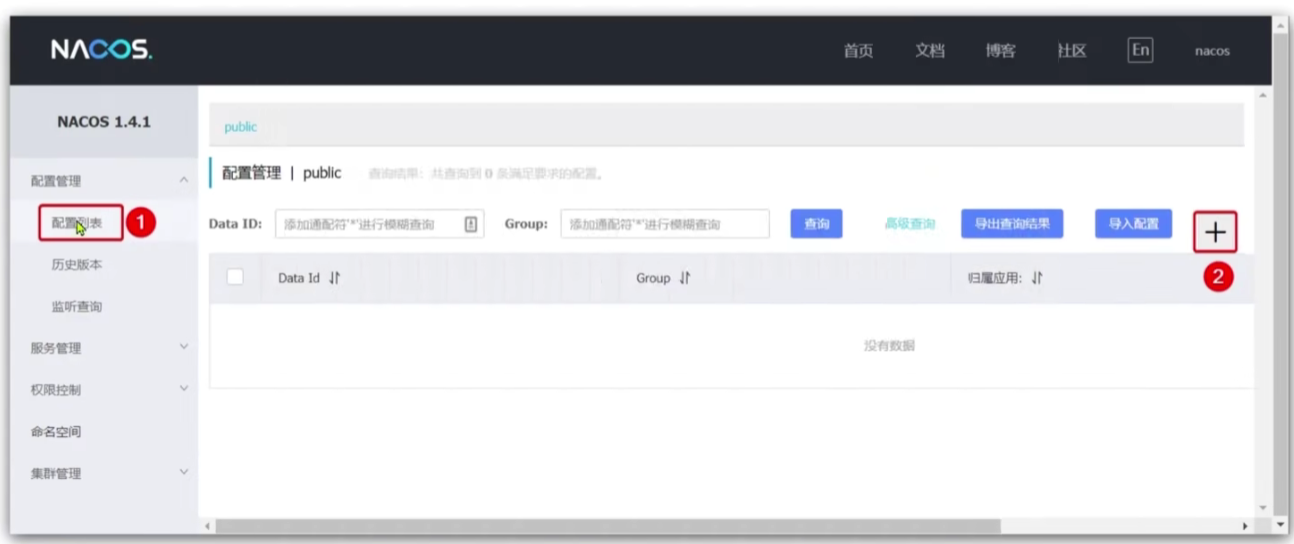The height and width of the screenshot is (544, 1294).
Task: Sort by 归属应用 column icon
Action: pos(1037,278)
